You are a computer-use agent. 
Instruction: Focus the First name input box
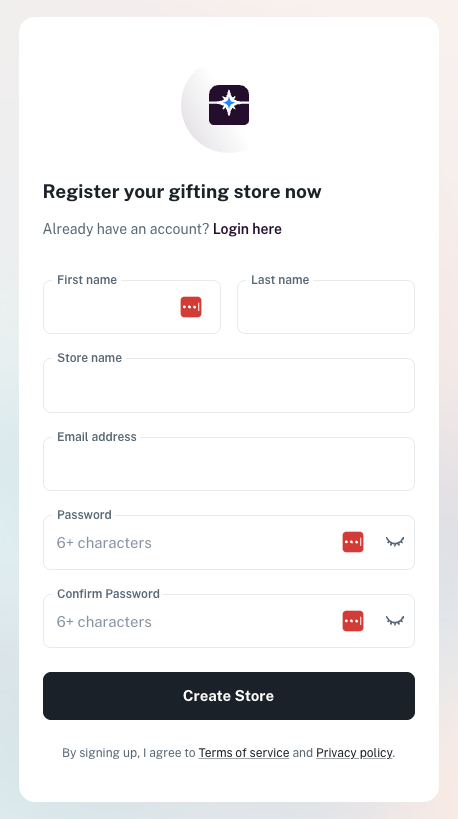[132, 307]
